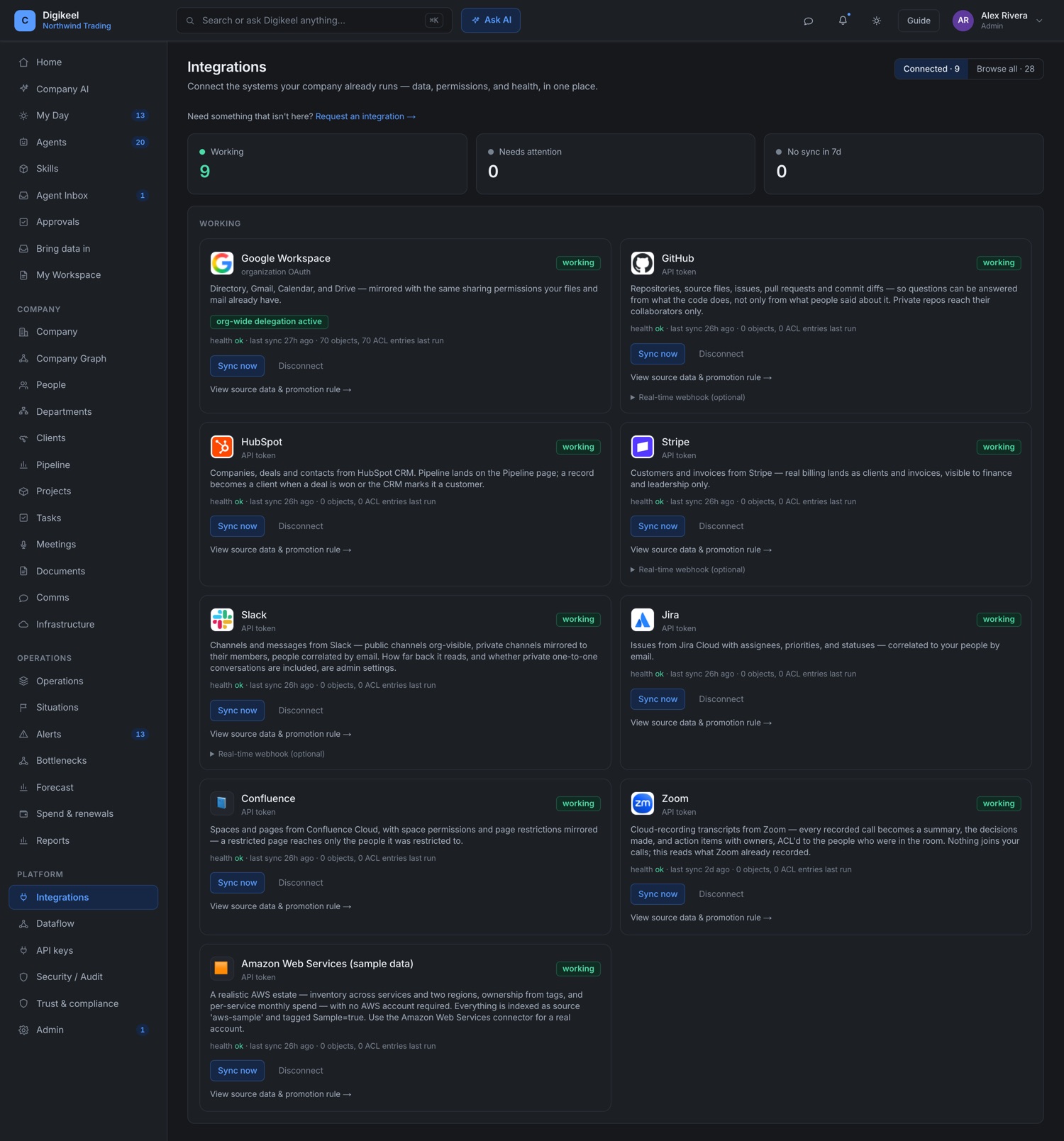Click the Meetings microphone icon

(x=23, y=545)
